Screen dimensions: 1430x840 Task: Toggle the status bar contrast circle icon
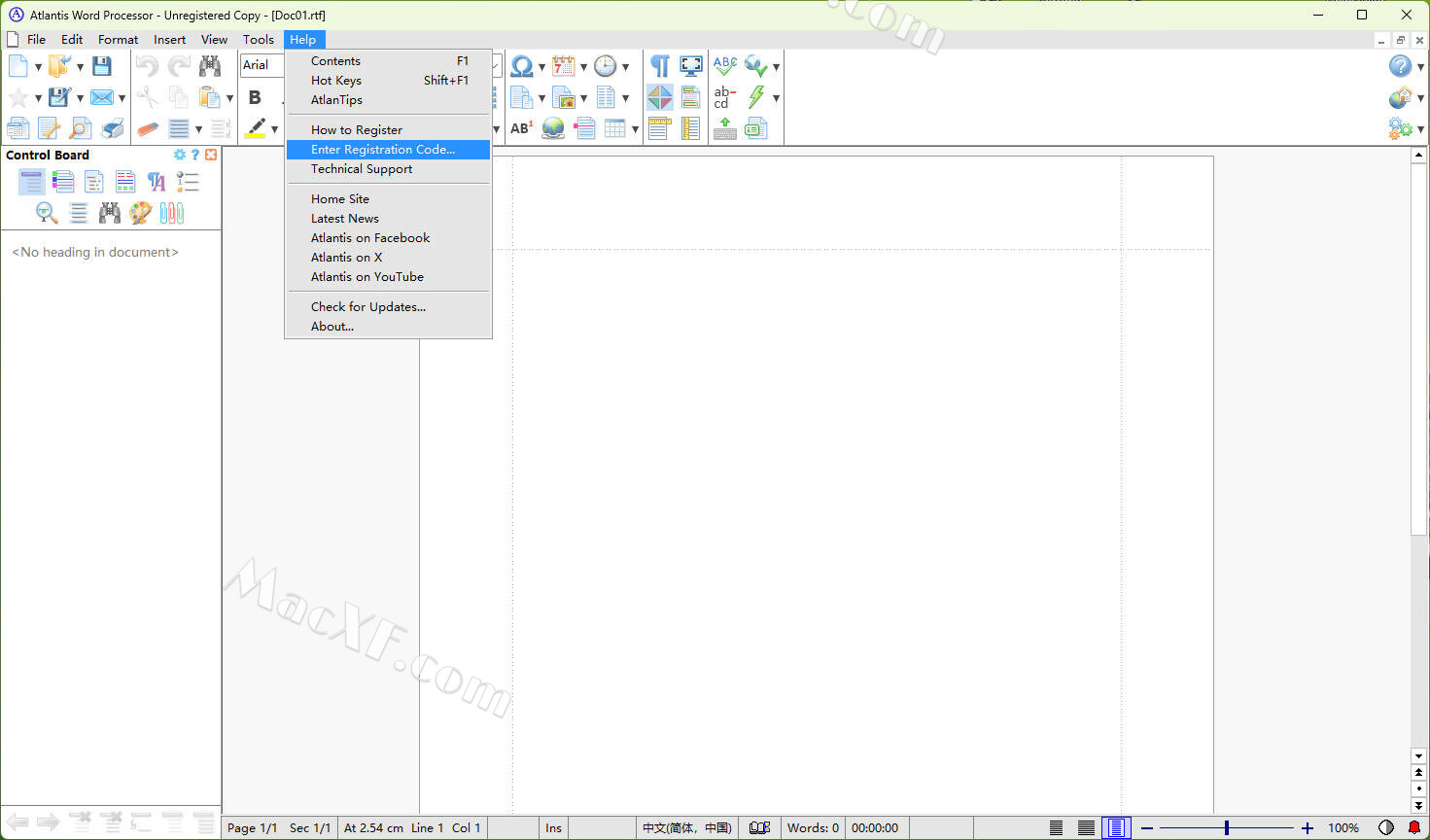tap(1386, 828)
